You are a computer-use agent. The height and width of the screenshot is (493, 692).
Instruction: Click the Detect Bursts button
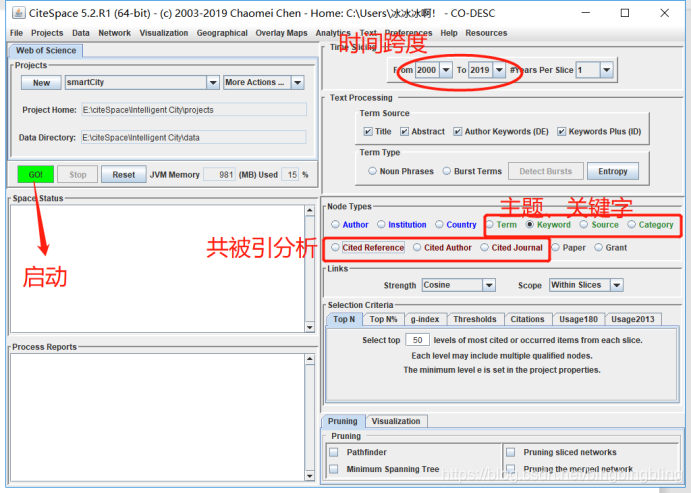[x=545, y=171]
